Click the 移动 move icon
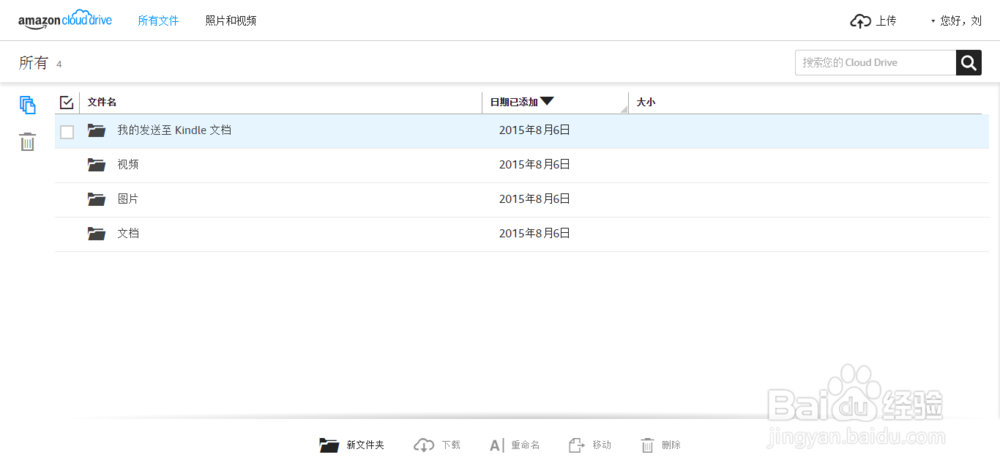 click(577, 445)
